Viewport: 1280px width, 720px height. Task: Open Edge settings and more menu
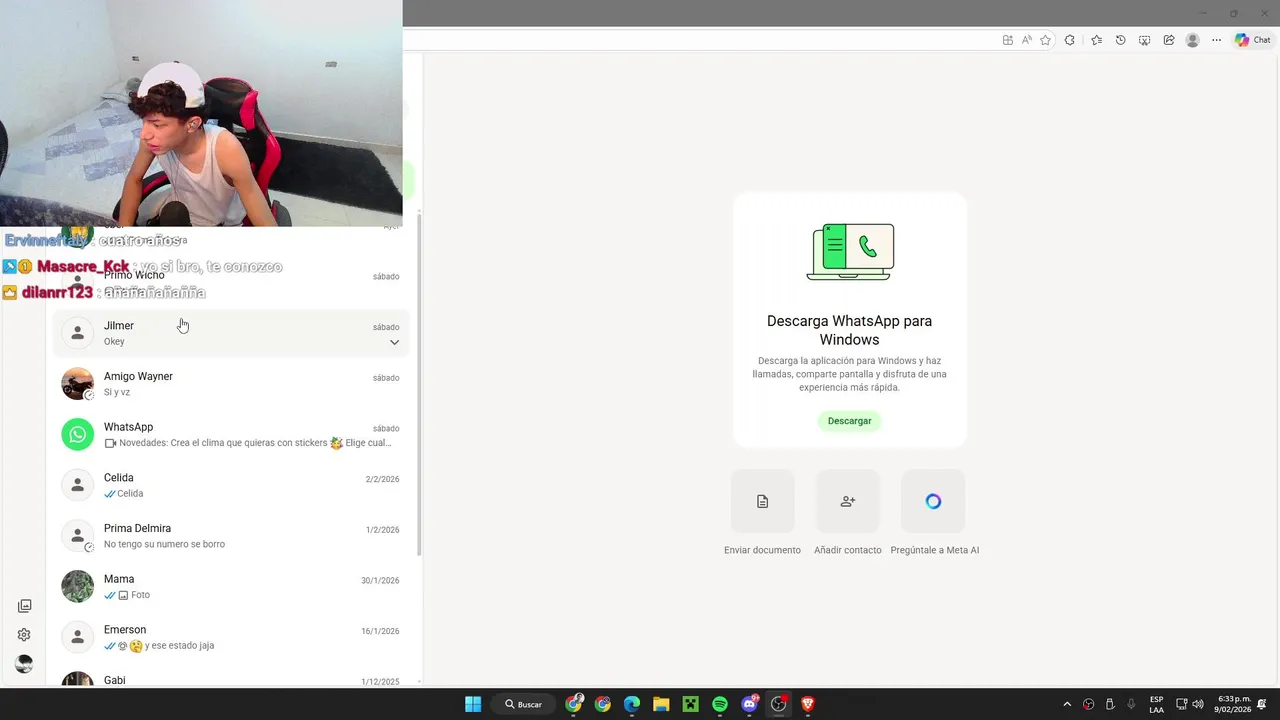pyautogui.click(x=1216, y=40)
